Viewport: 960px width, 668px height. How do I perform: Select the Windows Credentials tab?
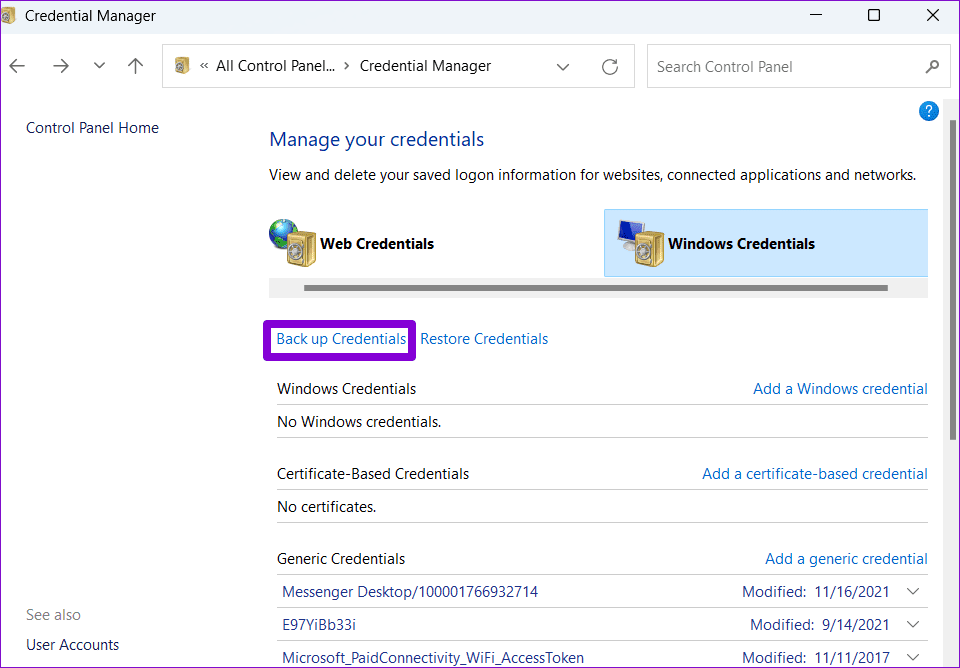pos(741,244)
